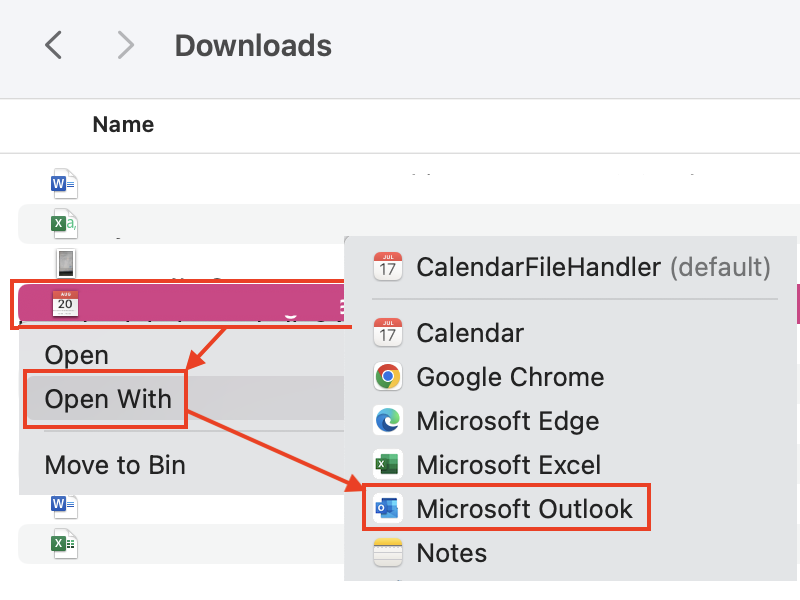
Task: Go forward with the right chevron button
Action: 126,45
